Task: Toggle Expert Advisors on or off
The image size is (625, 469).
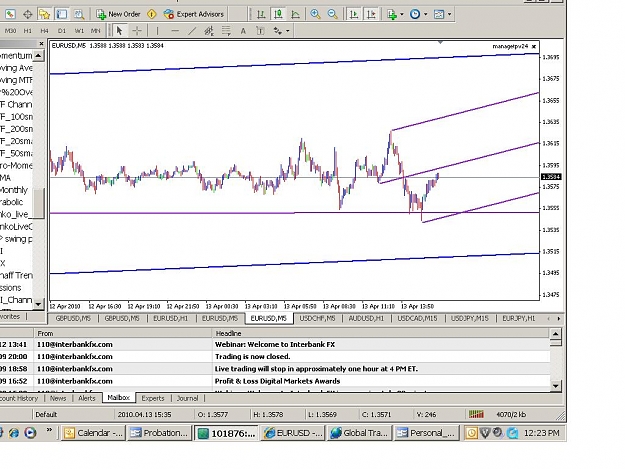Action: tap(194, 14)
